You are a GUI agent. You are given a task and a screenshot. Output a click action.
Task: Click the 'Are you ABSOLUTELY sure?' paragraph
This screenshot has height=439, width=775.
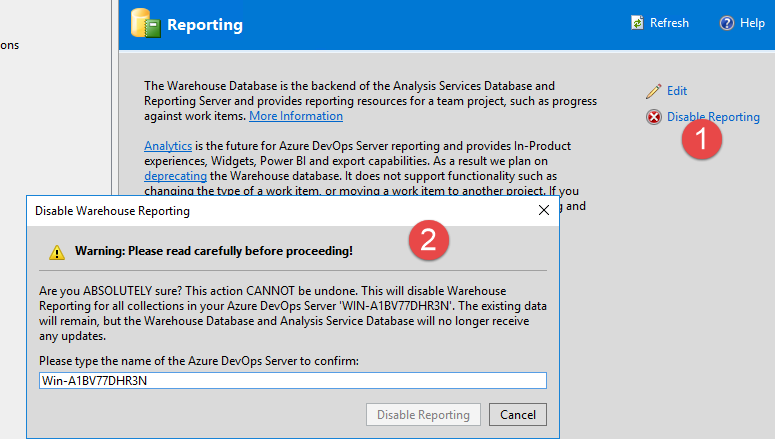[x=293, y=313]
